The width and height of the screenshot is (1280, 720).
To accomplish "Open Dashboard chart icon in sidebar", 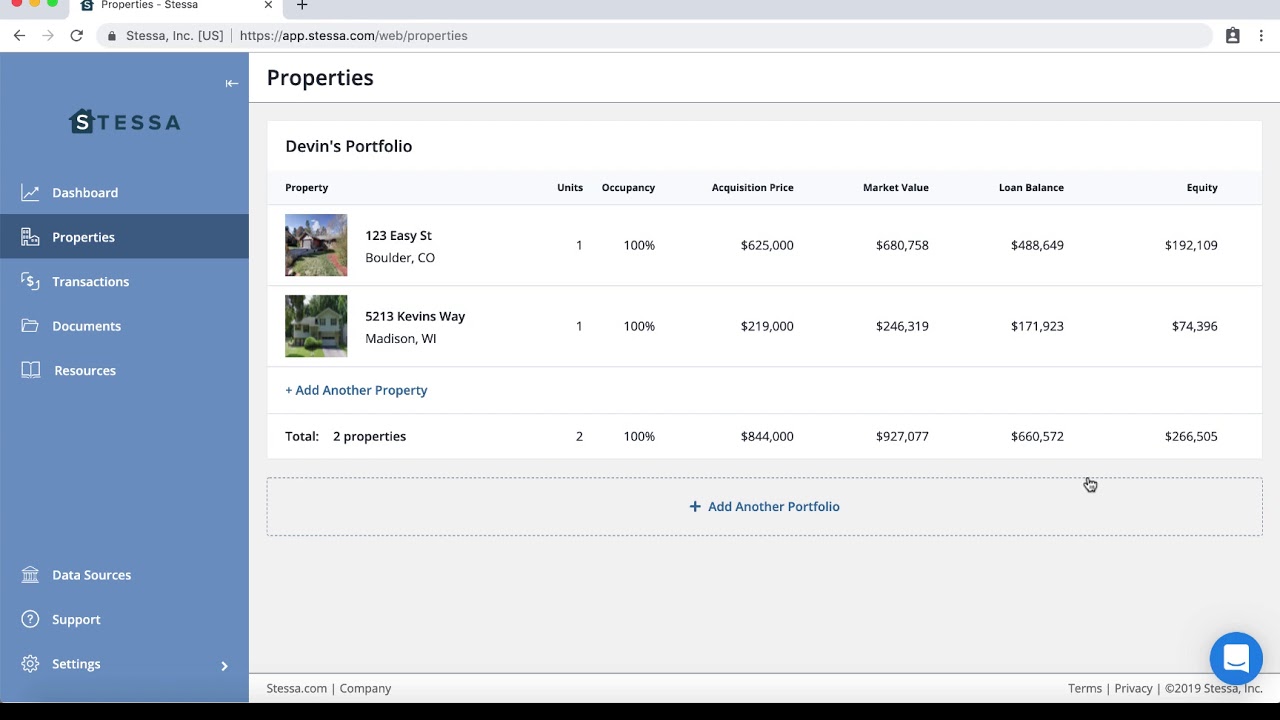I will click(30, 193).
